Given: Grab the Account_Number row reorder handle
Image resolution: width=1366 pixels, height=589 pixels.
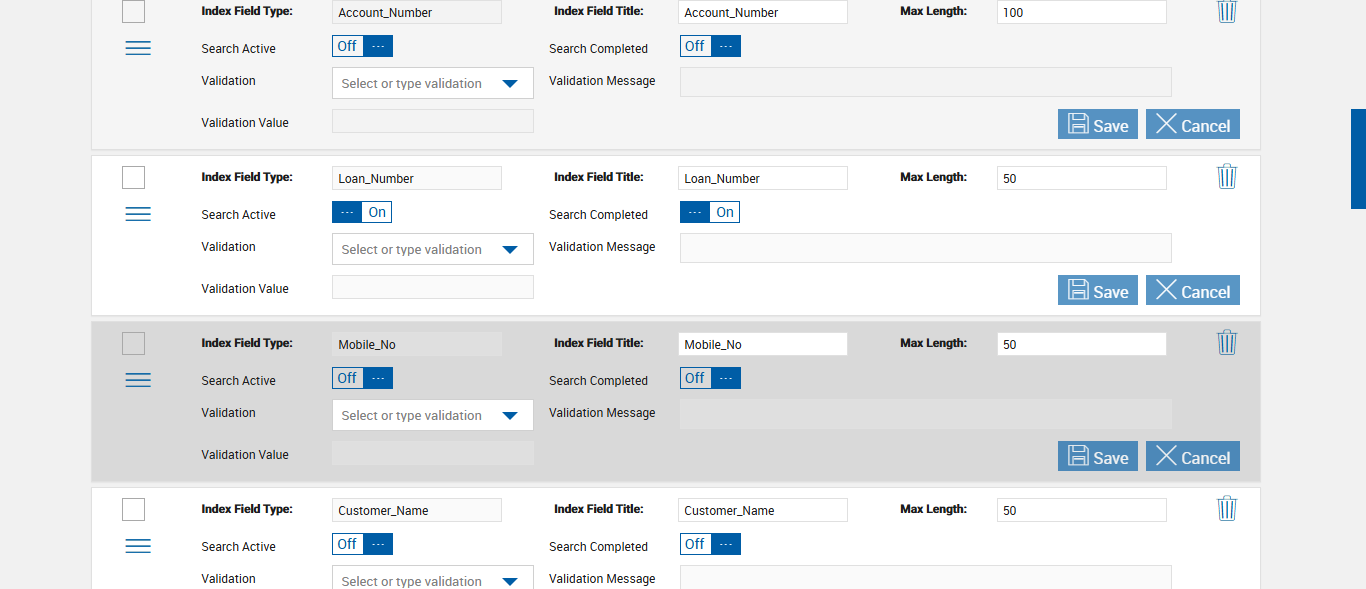Looking at the screenshot, I should [138, 48].
